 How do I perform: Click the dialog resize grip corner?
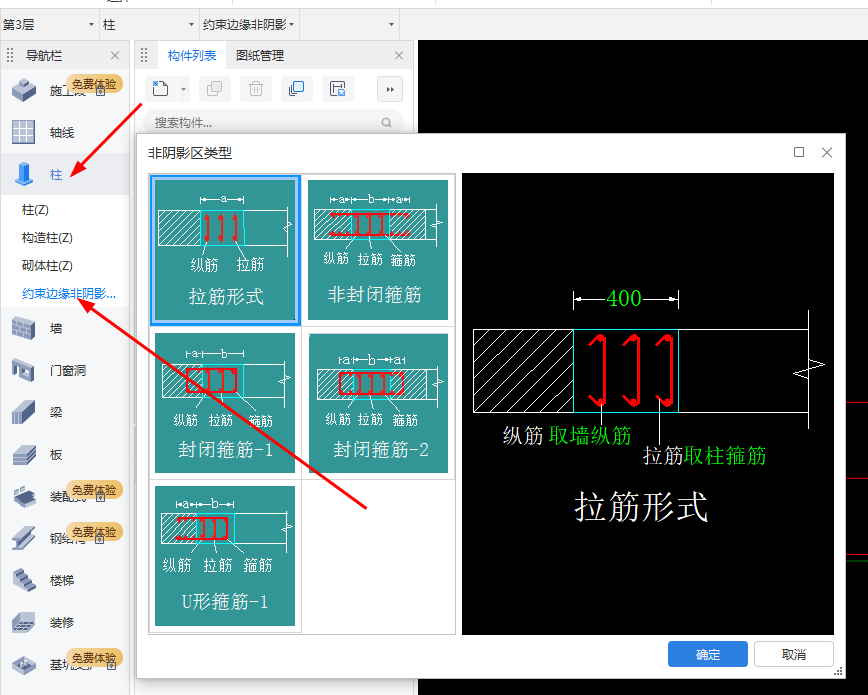click(x=839, y=671)
